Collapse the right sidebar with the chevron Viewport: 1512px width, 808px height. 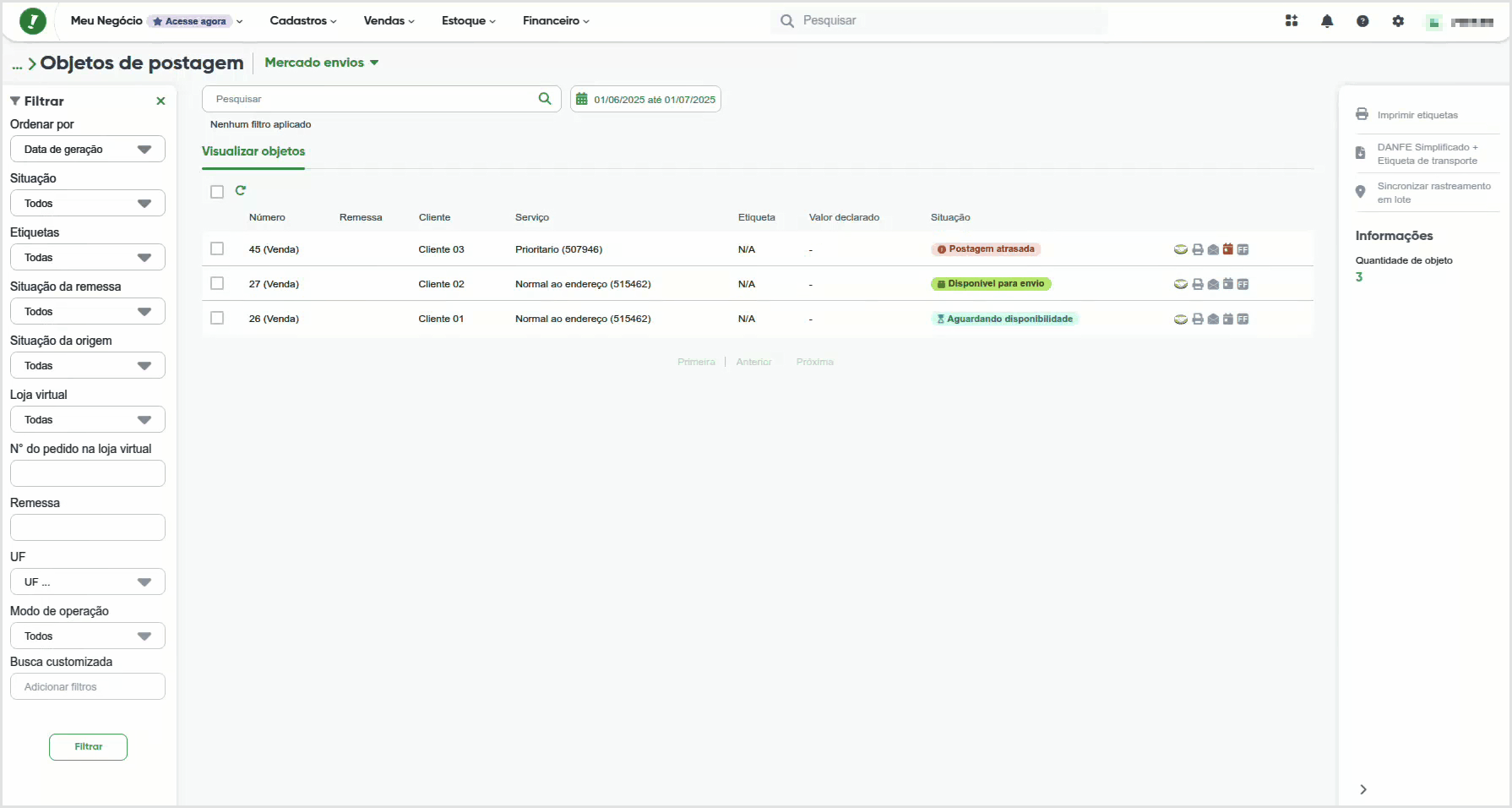point(1362,789)
